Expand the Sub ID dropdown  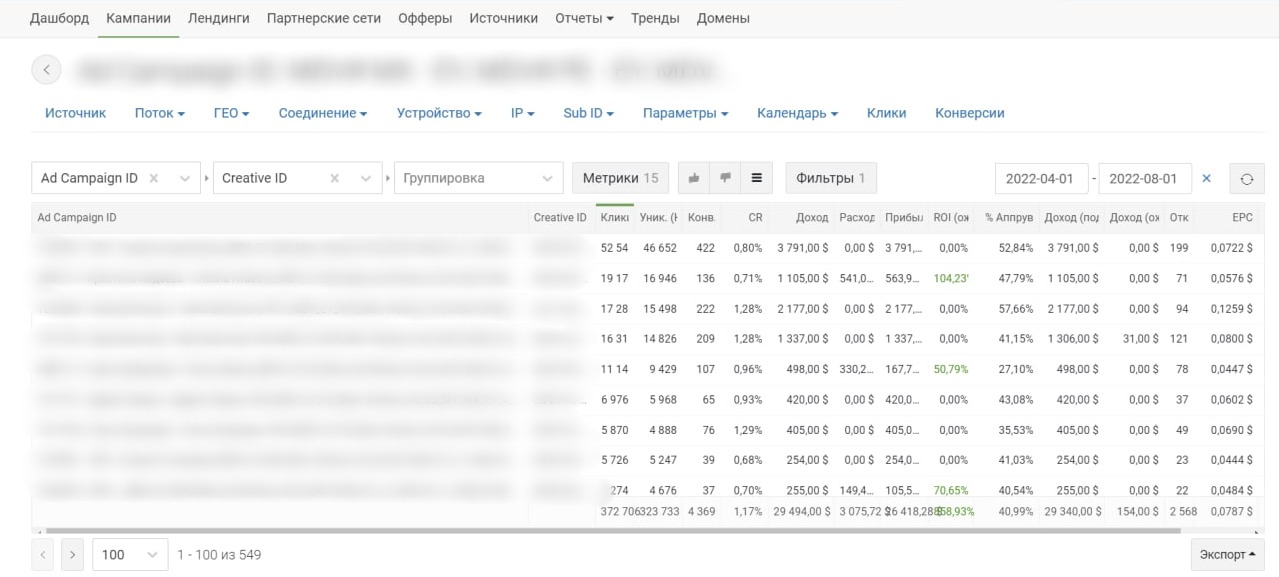click(x=589, y=113)
